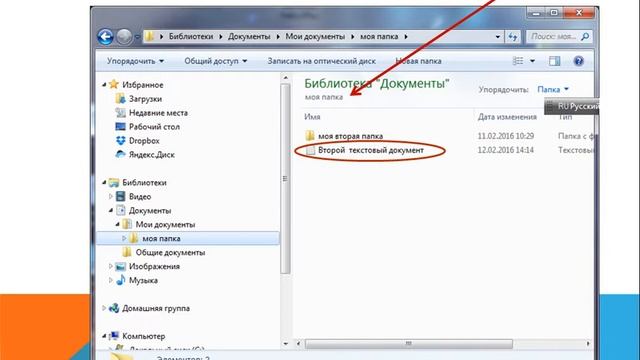
Task: Click the Музыка note icon
Action: [x=120, y=280]
